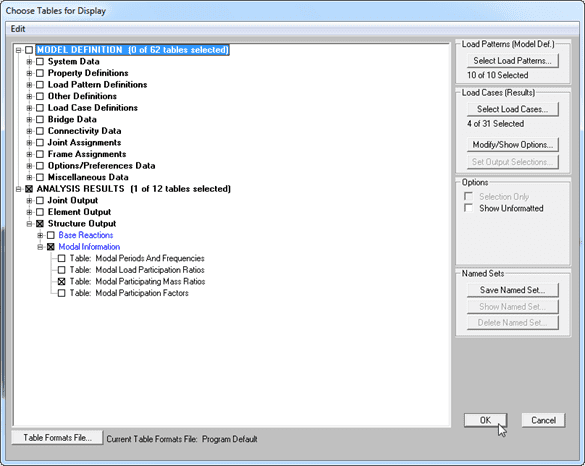Click Save Named Set button
Image resolution: width=585 pixels, height=466 pixels.
513,290
